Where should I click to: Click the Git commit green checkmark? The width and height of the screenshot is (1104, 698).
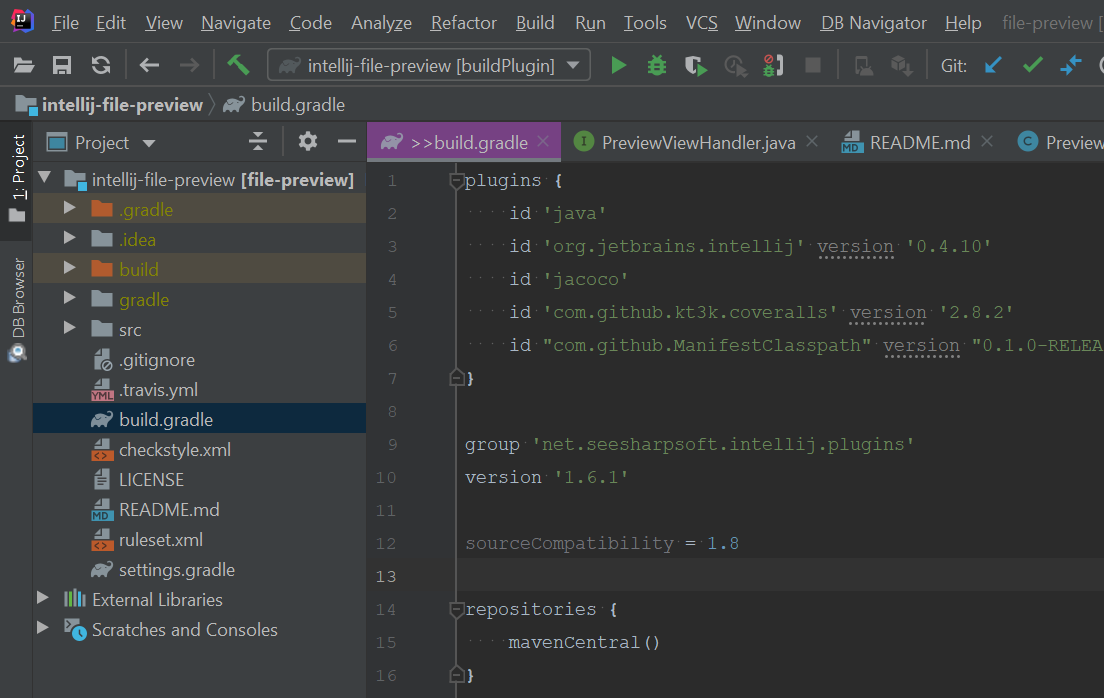tap(1032, 66)
